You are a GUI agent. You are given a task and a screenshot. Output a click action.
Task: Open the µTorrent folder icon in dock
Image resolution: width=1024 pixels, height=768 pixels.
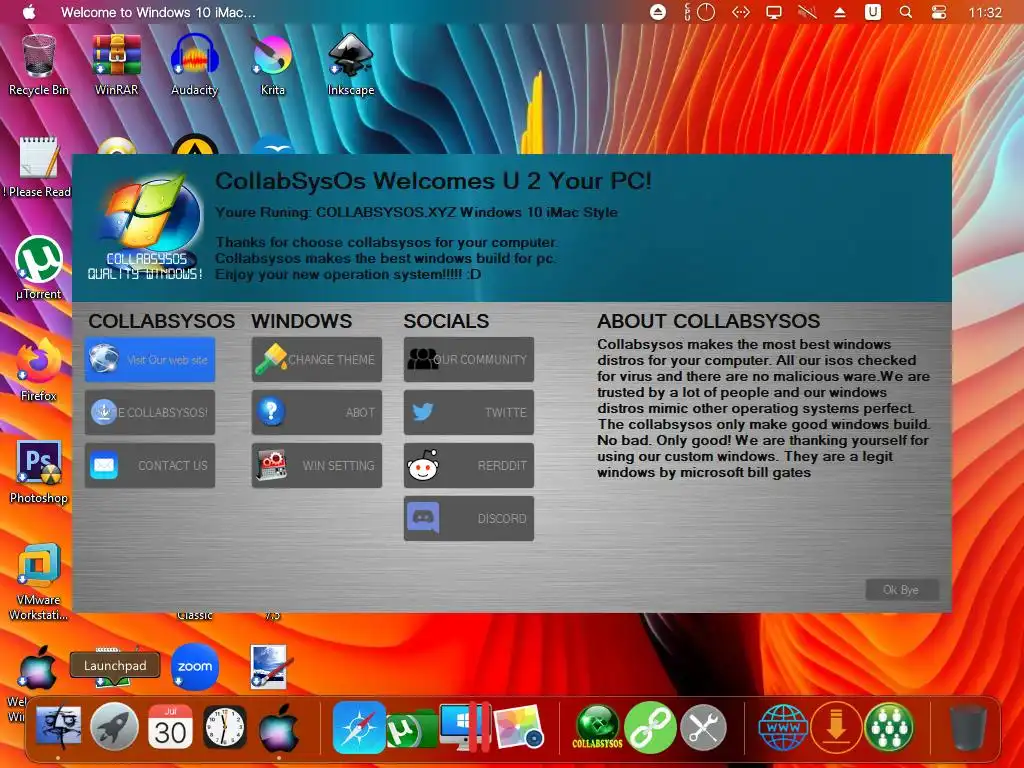point(411,729)
